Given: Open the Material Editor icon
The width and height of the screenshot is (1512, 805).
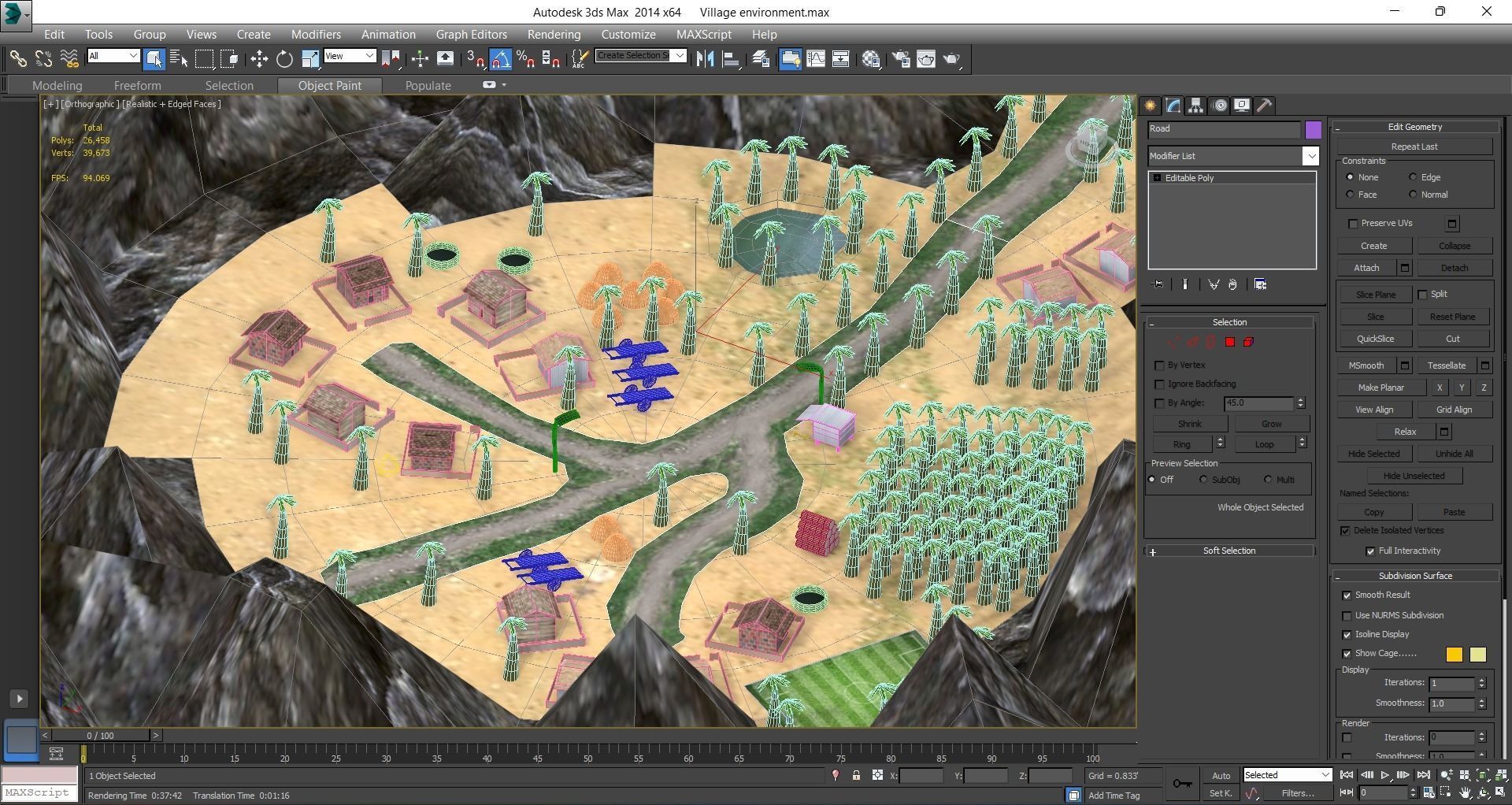Looking at the screenshot, I should pyautogui.click(x=871, y=59).
